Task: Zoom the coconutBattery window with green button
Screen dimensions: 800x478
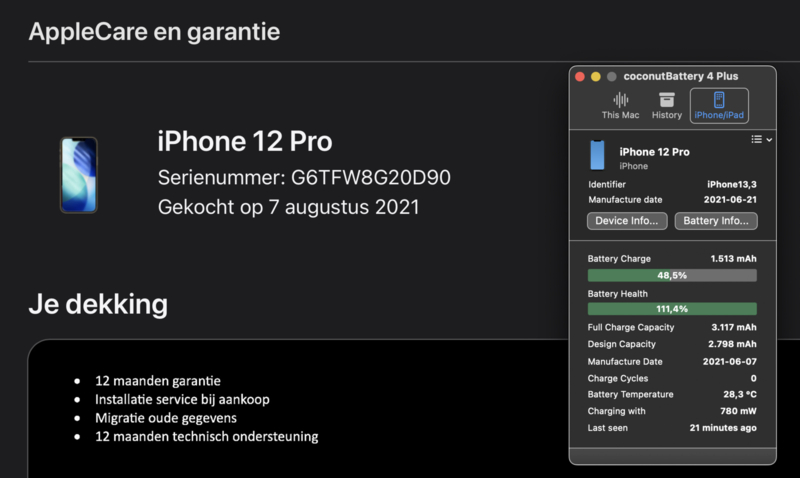Action: [x=611, y=77]
